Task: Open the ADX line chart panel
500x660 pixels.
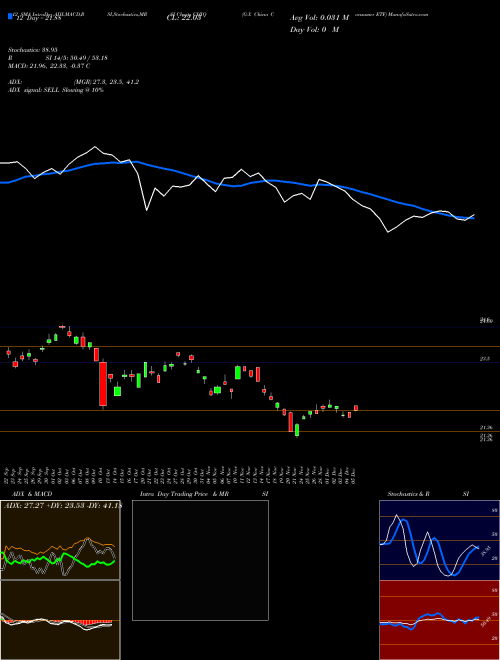Action: click(x=60, y=540)
